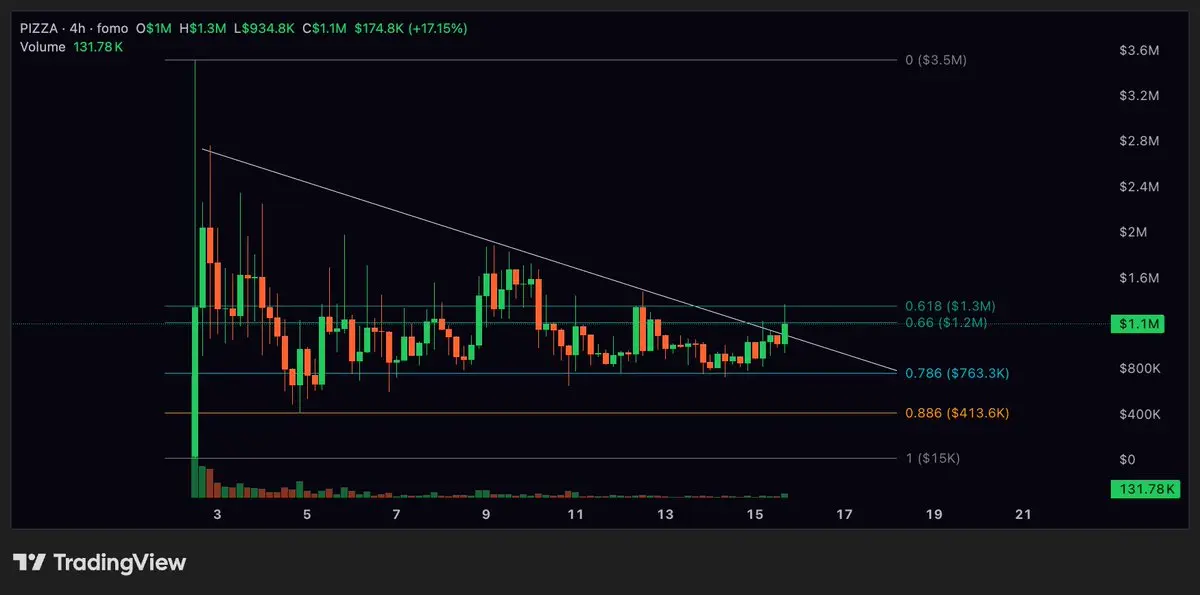The width and height of the screenshot is (1200, 595).
Task: Click date 9 on the time axis
Action: point(486,514)
